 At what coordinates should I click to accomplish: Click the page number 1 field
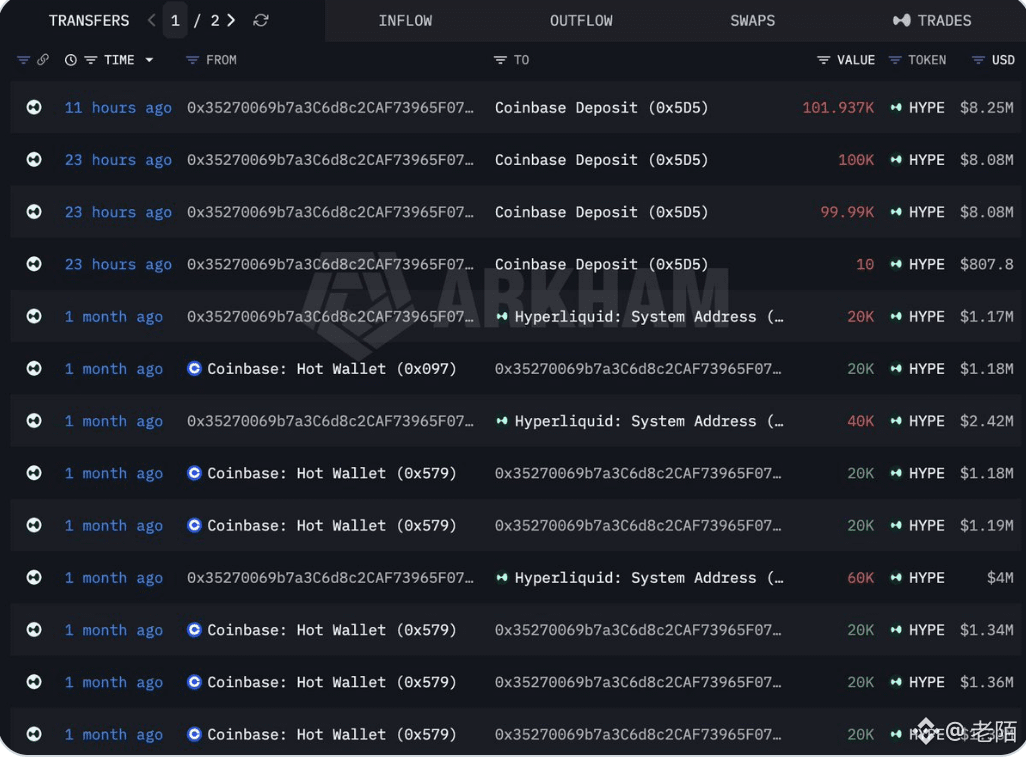[x=175, y=20]
